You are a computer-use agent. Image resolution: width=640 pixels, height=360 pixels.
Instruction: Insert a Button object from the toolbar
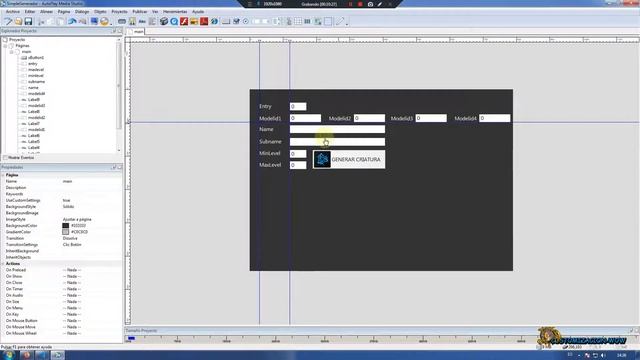point(122,21)
